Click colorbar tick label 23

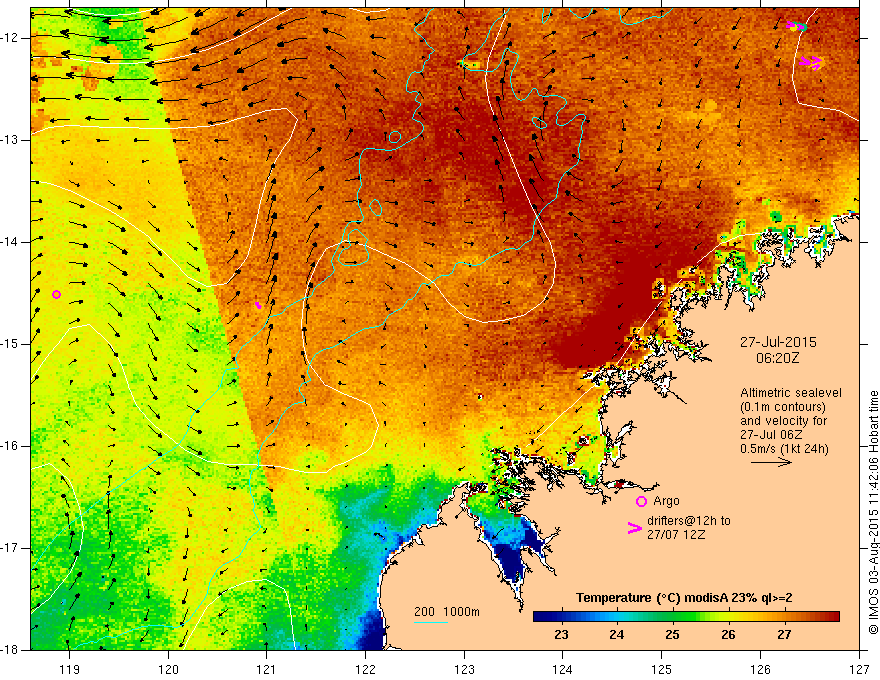pyautogui.click(x=561, y=635)
